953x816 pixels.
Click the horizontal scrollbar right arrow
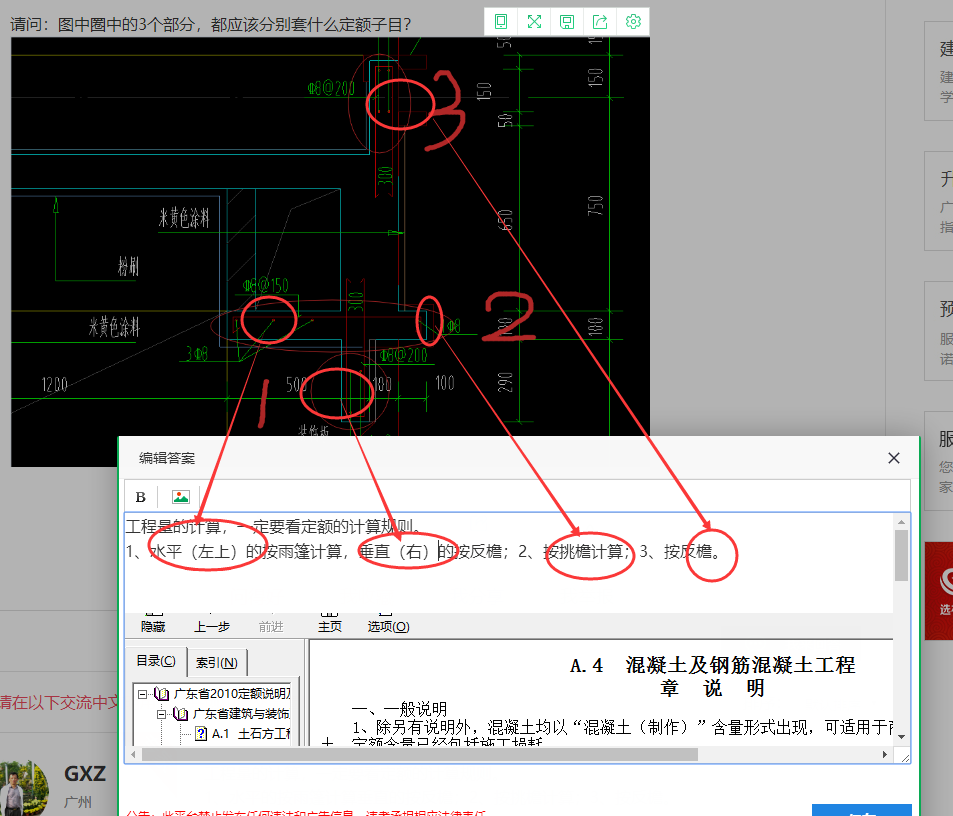885,754
